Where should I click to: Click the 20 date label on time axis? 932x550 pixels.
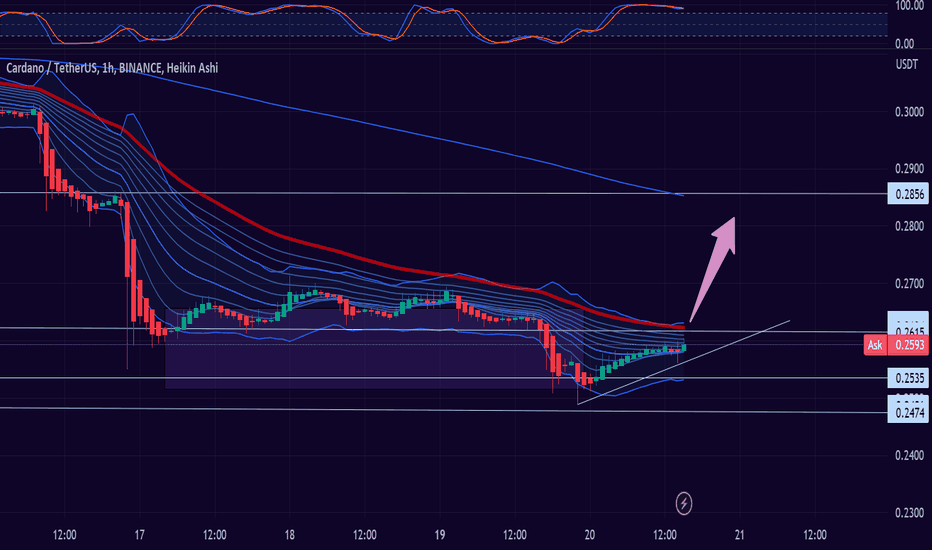590,535
